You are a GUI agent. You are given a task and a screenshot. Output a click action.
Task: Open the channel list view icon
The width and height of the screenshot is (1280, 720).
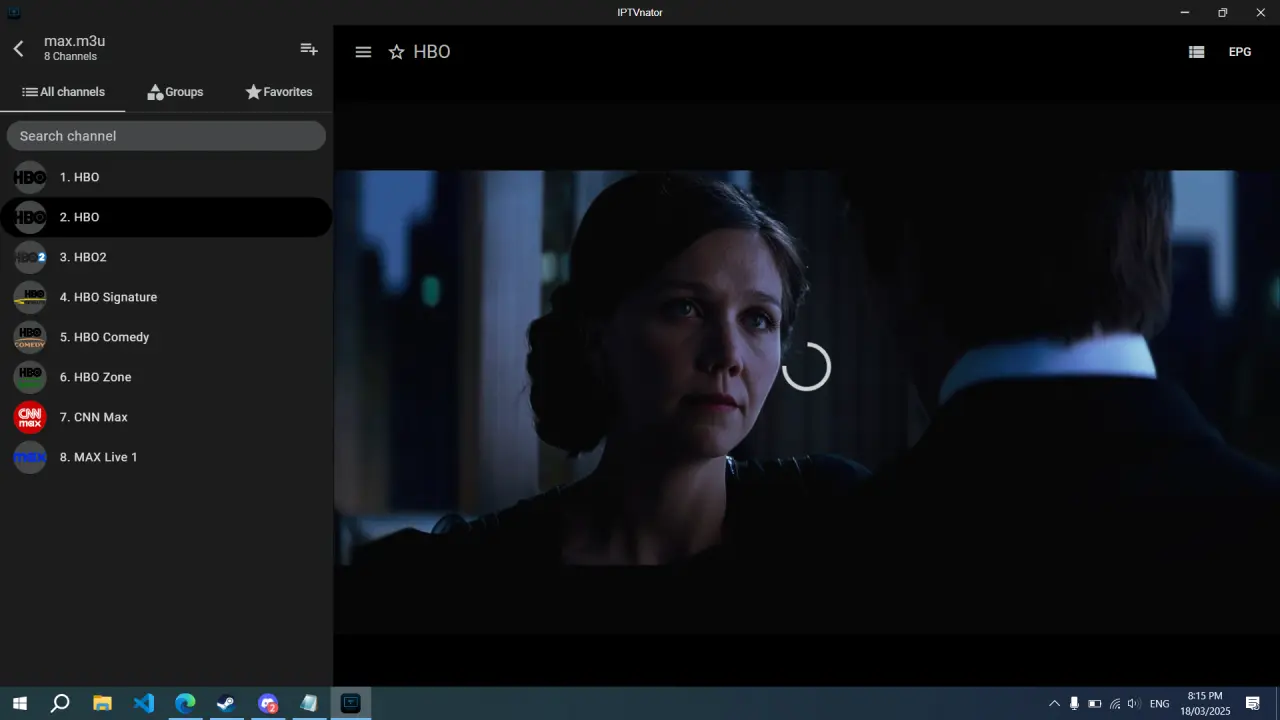coord(1196,52)
